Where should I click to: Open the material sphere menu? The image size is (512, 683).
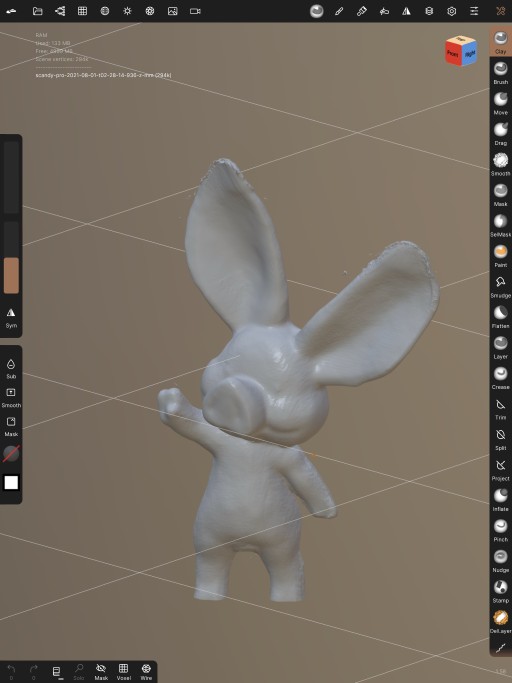tap(317, 11)
